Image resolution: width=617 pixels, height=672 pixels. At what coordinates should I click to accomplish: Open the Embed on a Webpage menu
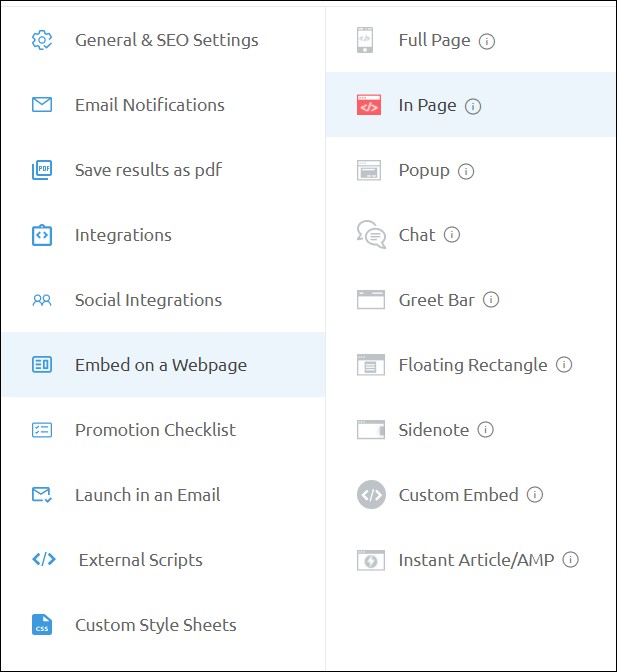click(x=160, y=365)
